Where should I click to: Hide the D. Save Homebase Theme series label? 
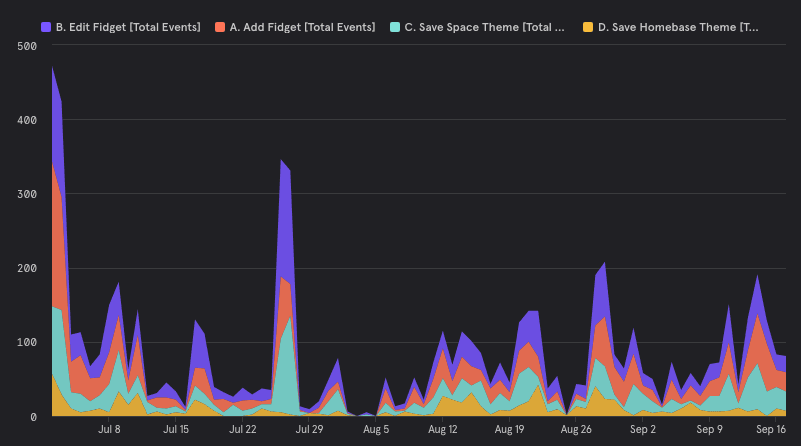coord(677,27)
